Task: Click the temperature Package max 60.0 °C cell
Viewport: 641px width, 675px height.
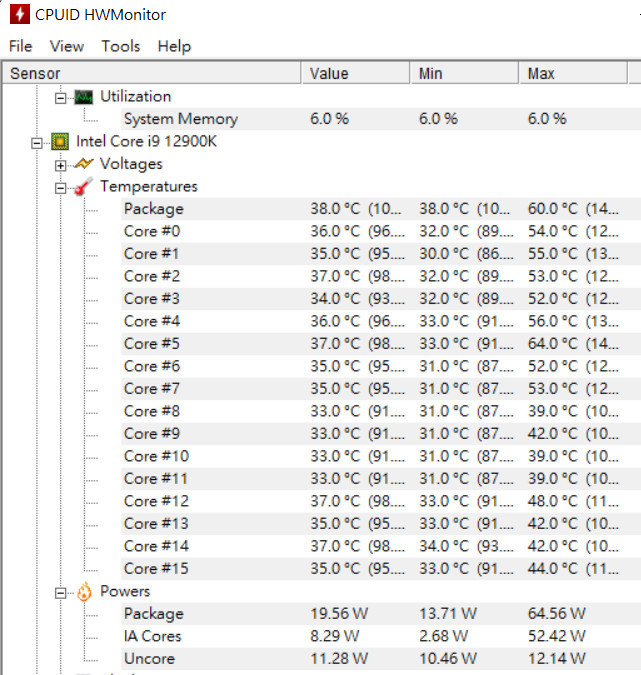Action: pos(573,209)
